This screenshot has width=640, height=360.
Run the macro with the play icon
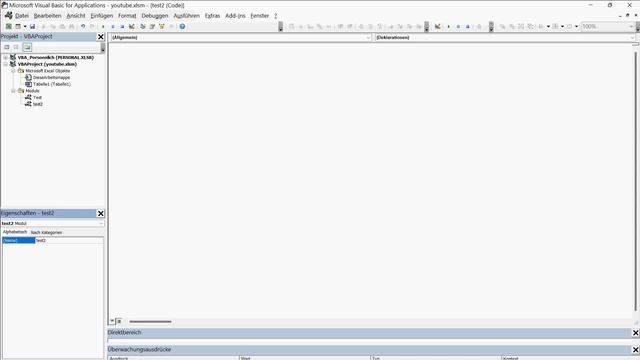click(x=103, y=27)
